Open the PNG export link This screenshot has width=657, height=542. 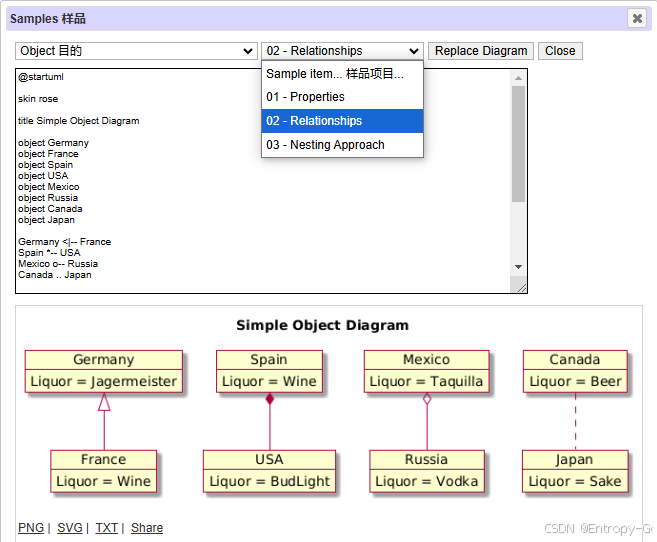pyautogui.click(x=31, y=527)
